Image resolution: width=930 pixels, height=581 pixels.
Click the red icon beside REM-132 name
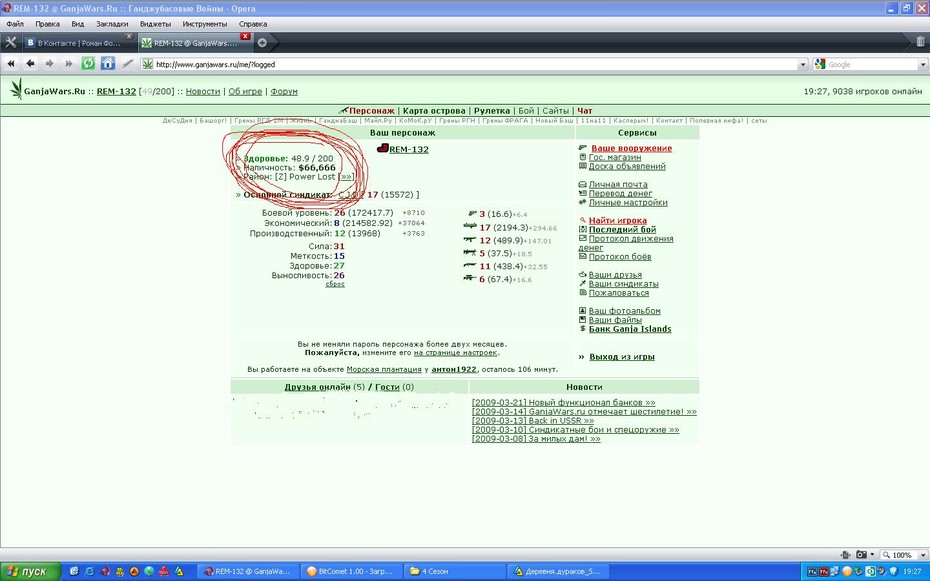383,148
